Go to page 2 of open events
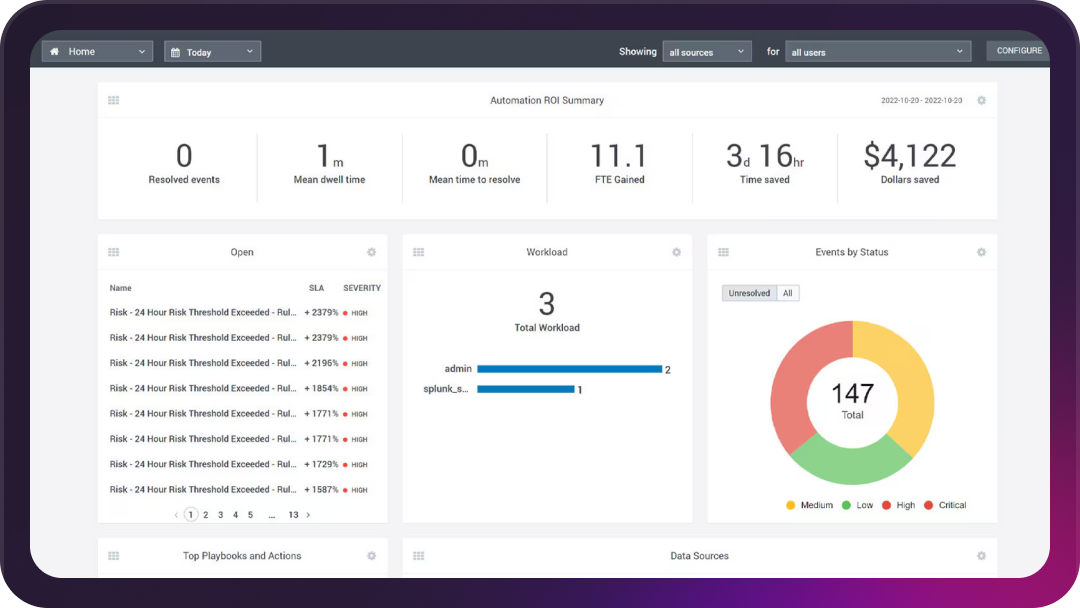The width and height of the screenshot is (1080, 608). (x=206, y=515)
